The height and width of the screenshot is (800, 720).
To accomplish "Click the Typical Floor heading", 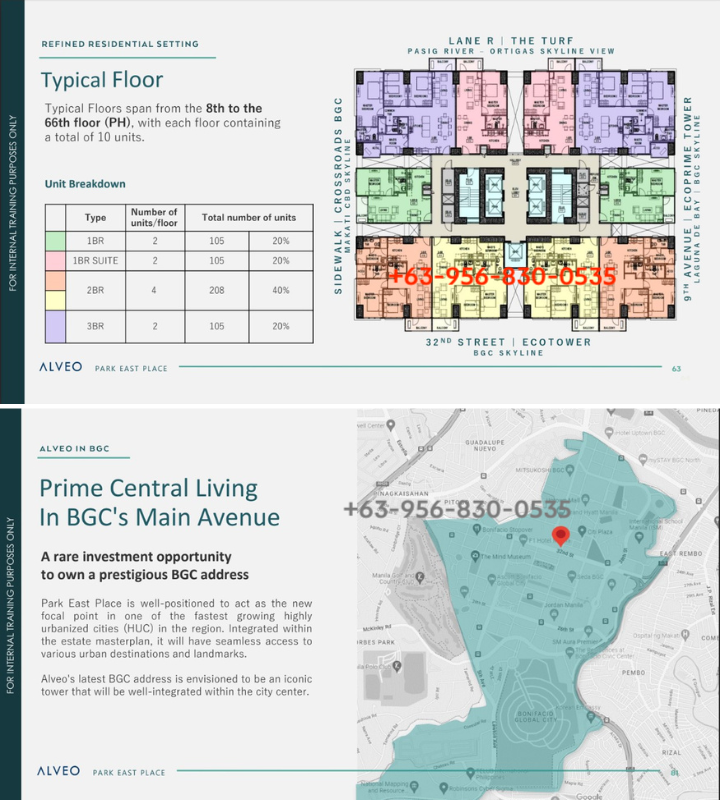I will point(102,80).
